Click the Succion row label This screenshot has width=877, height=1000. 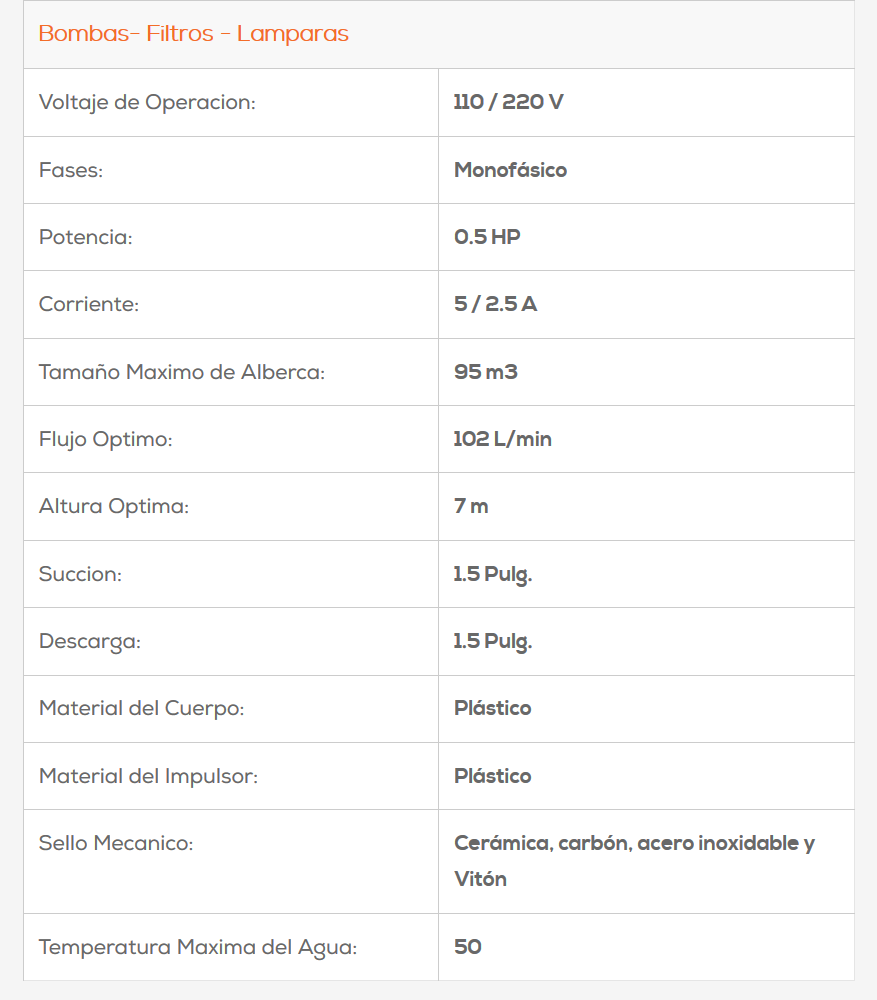coord(80,574)
